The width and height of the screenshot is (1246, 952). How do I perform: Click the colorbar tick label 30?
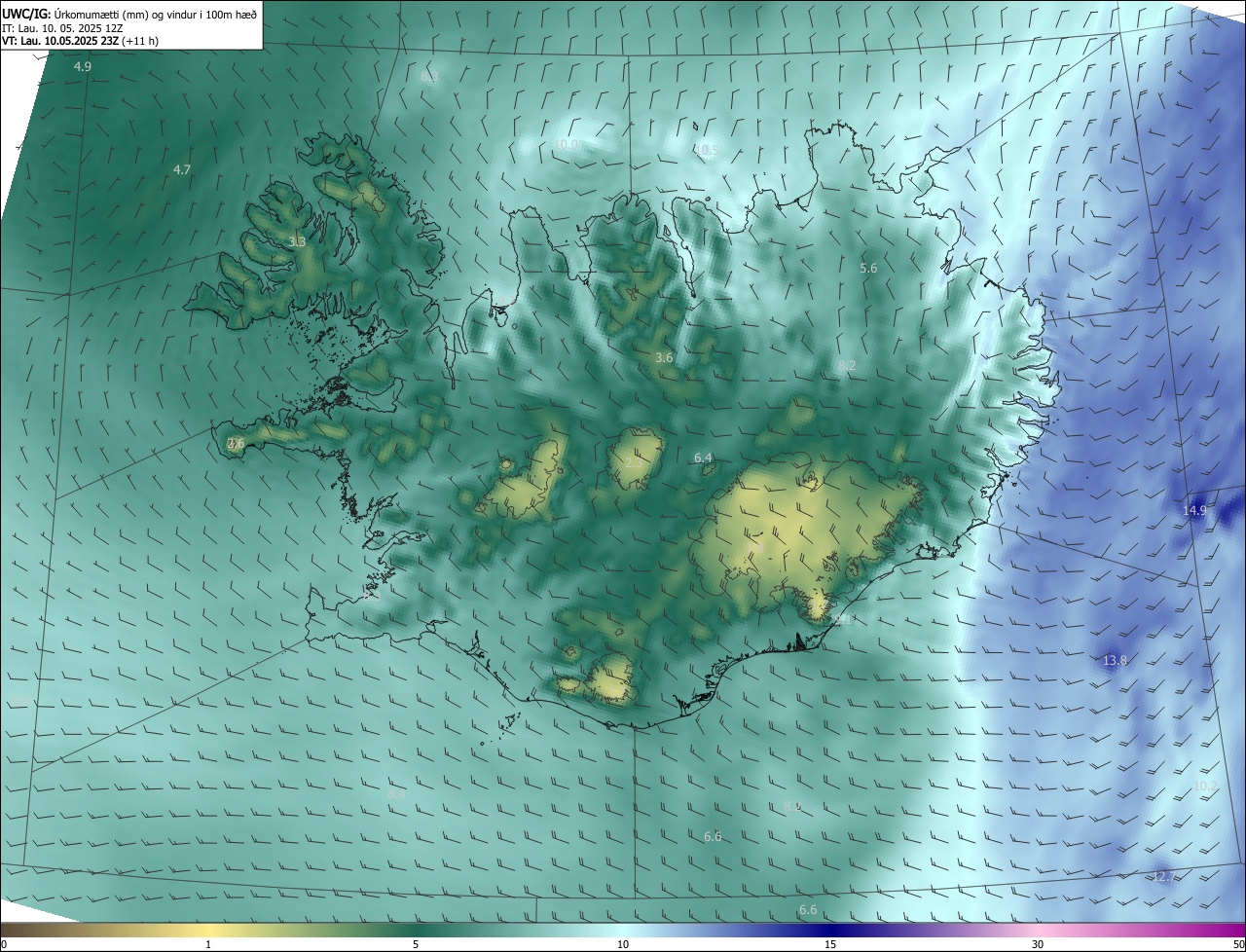point(1038,944)
